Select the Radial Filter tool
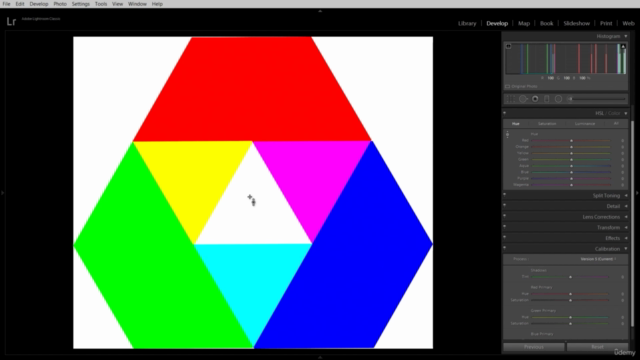The image size is (640, 360). coord(558,99)
